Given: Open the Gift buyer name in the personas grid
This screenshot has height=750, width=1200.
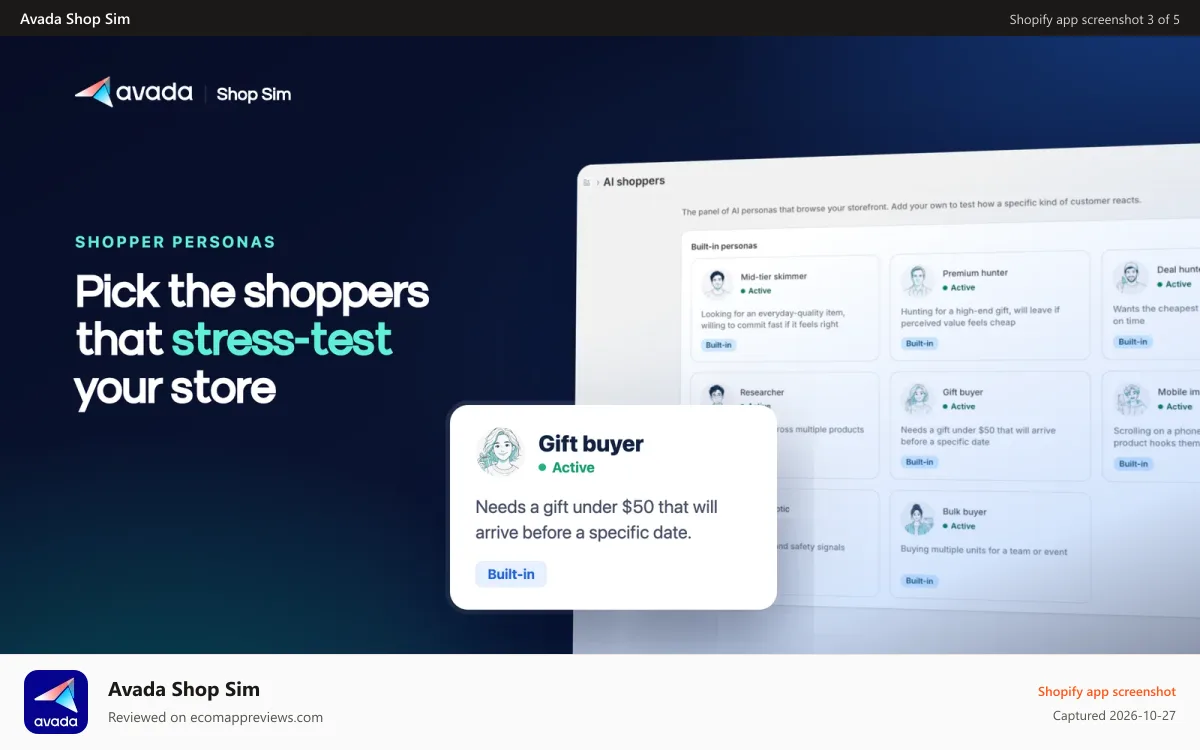Looking at the screenshot, I should pos(963,393).
